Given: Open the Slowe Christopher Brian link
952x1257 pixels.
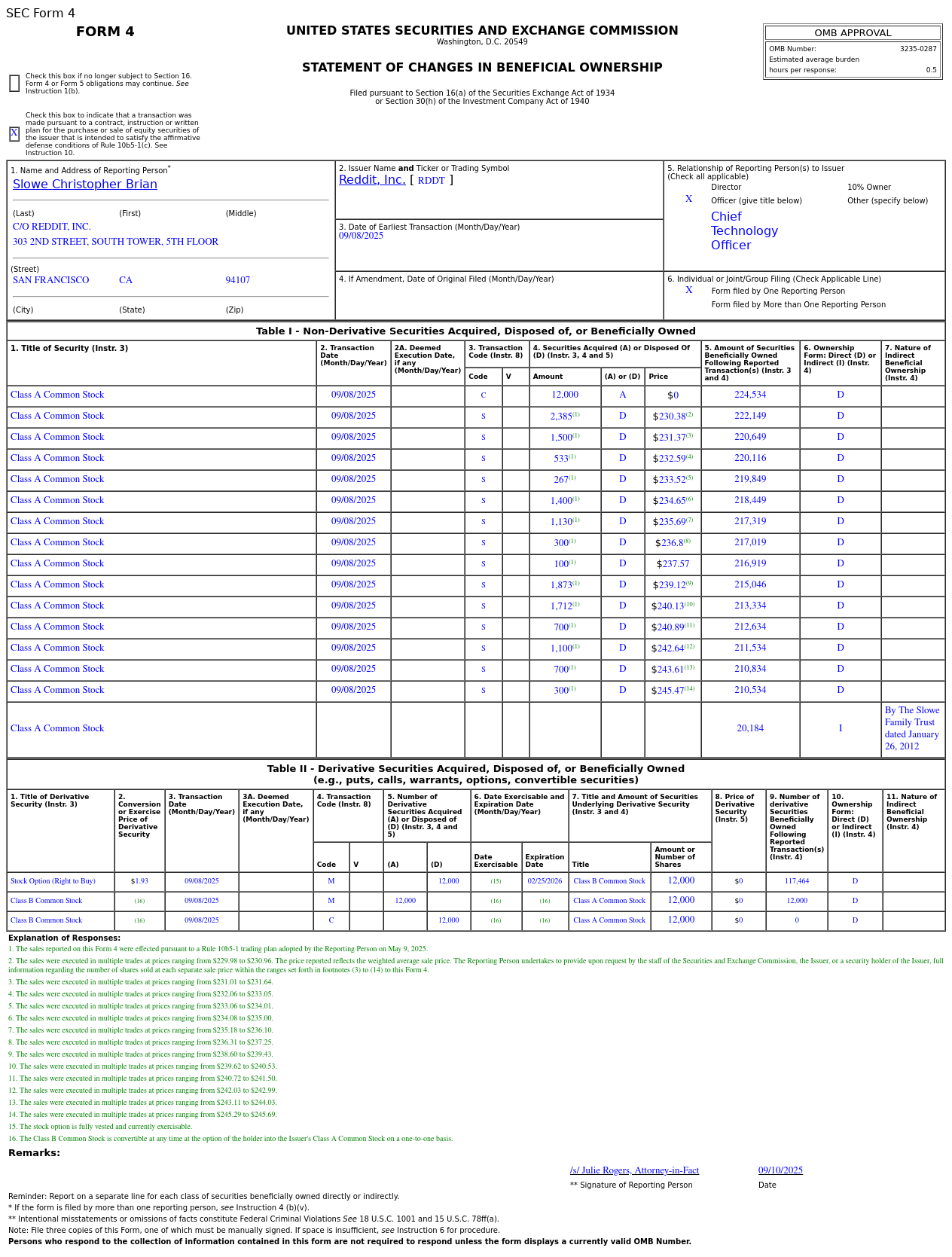Looking at the screenshot, I should 85,185.
